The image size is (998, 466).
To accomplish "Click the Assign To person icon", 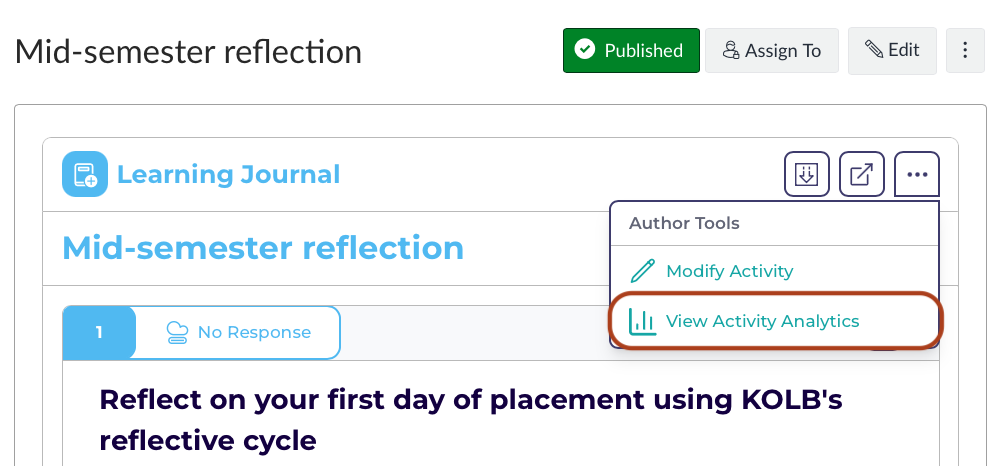I will click(731, 50).
